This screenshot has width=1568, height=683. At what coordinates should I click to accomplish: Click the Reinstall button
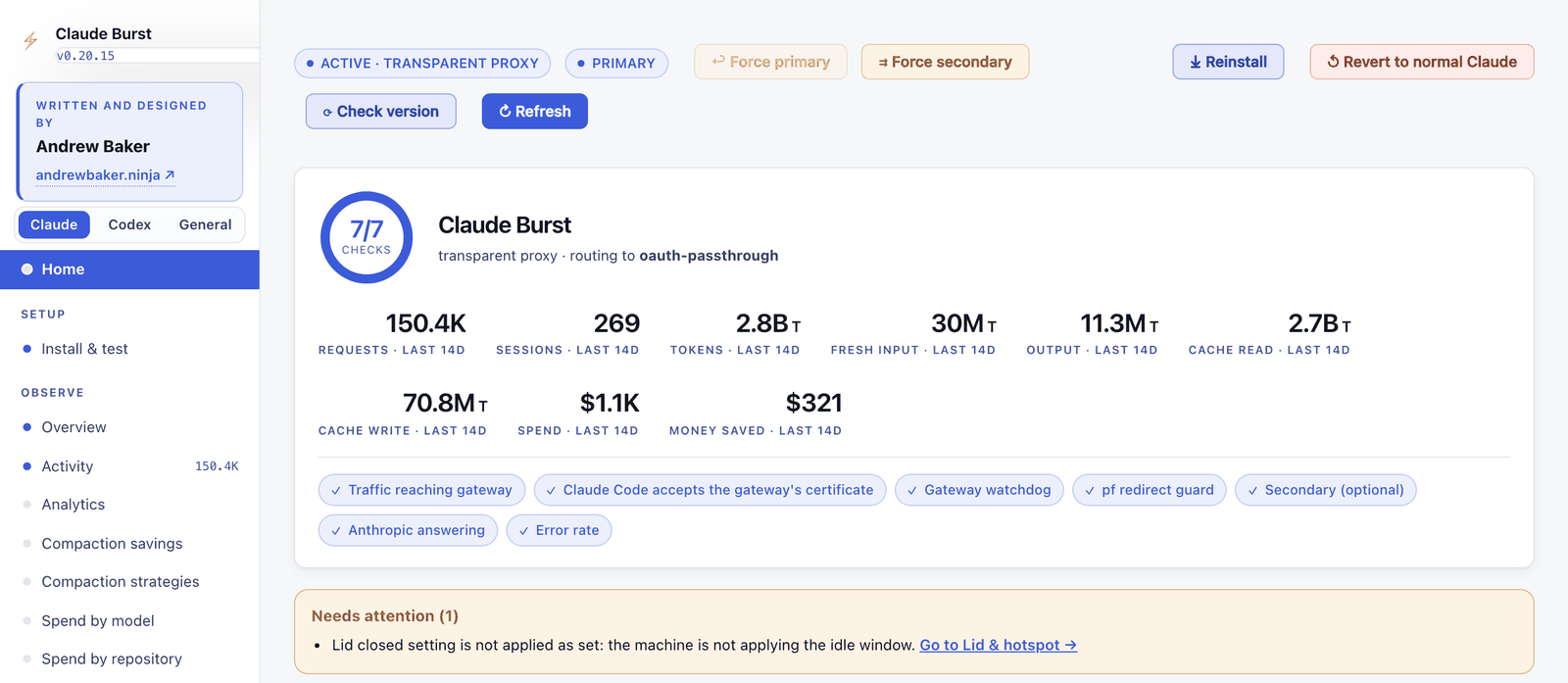click(x=1228, y=62)
